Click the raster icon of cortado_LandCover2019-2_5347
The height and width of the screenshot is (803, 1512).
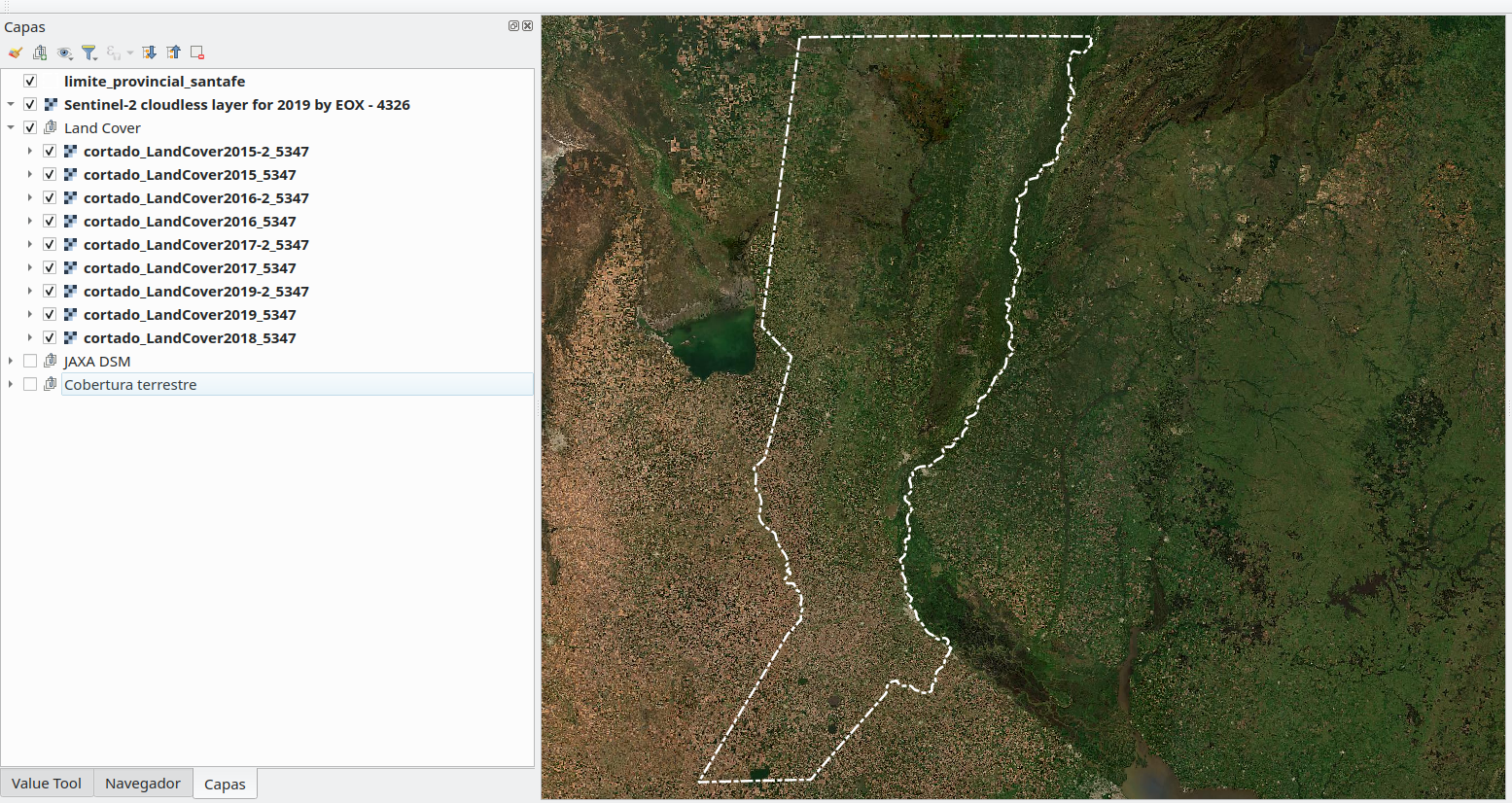[x=71, y=292]
